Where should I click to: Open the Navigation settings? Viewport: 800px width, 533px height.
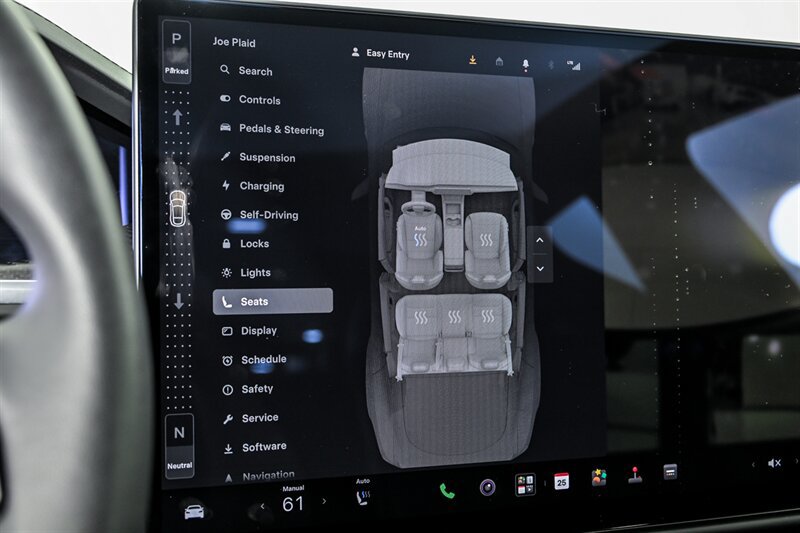click(x=260, y=476)
